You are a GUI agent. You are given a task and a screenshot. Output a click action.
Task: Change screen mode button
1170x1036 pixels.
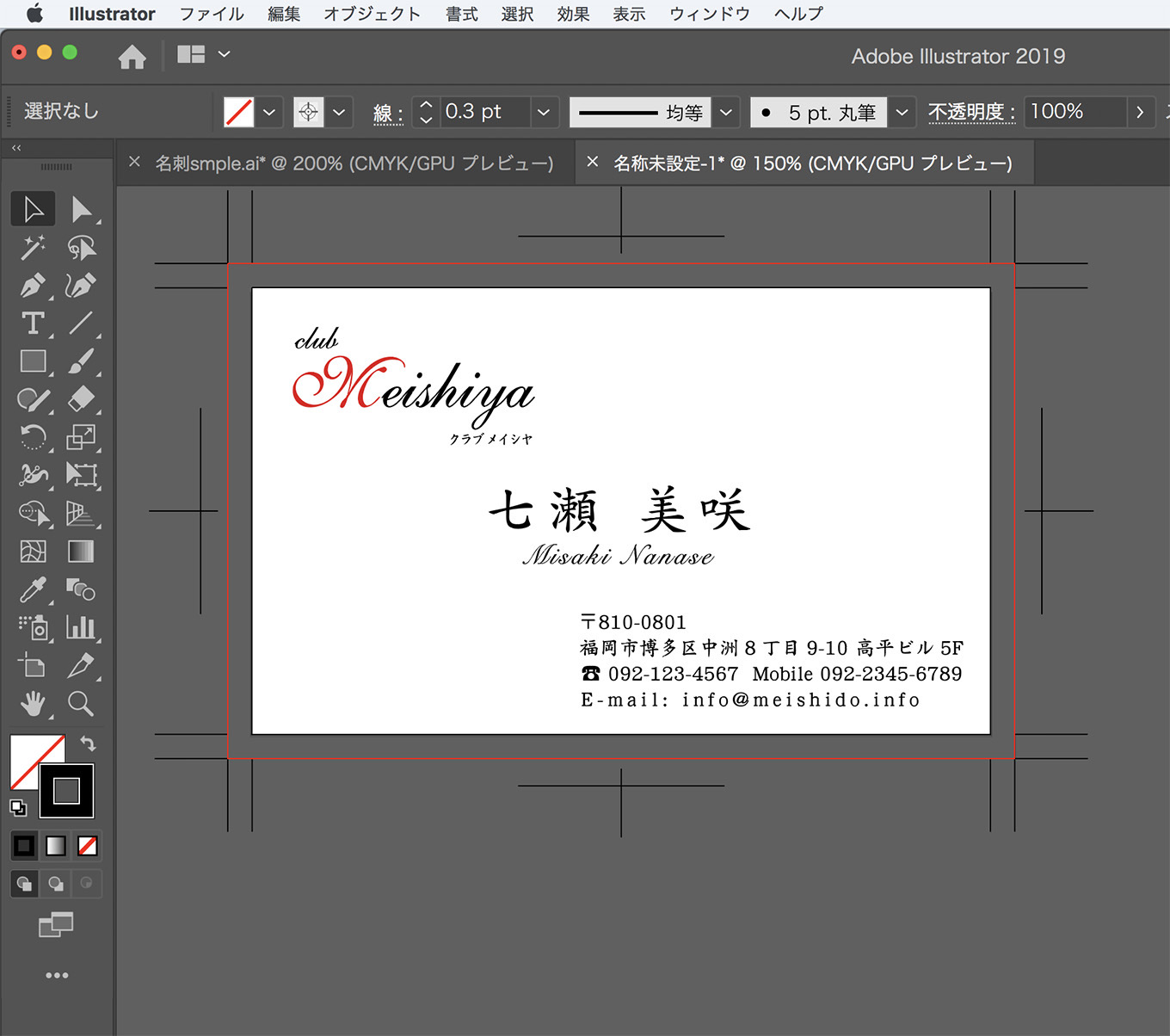tap(56, 925)
